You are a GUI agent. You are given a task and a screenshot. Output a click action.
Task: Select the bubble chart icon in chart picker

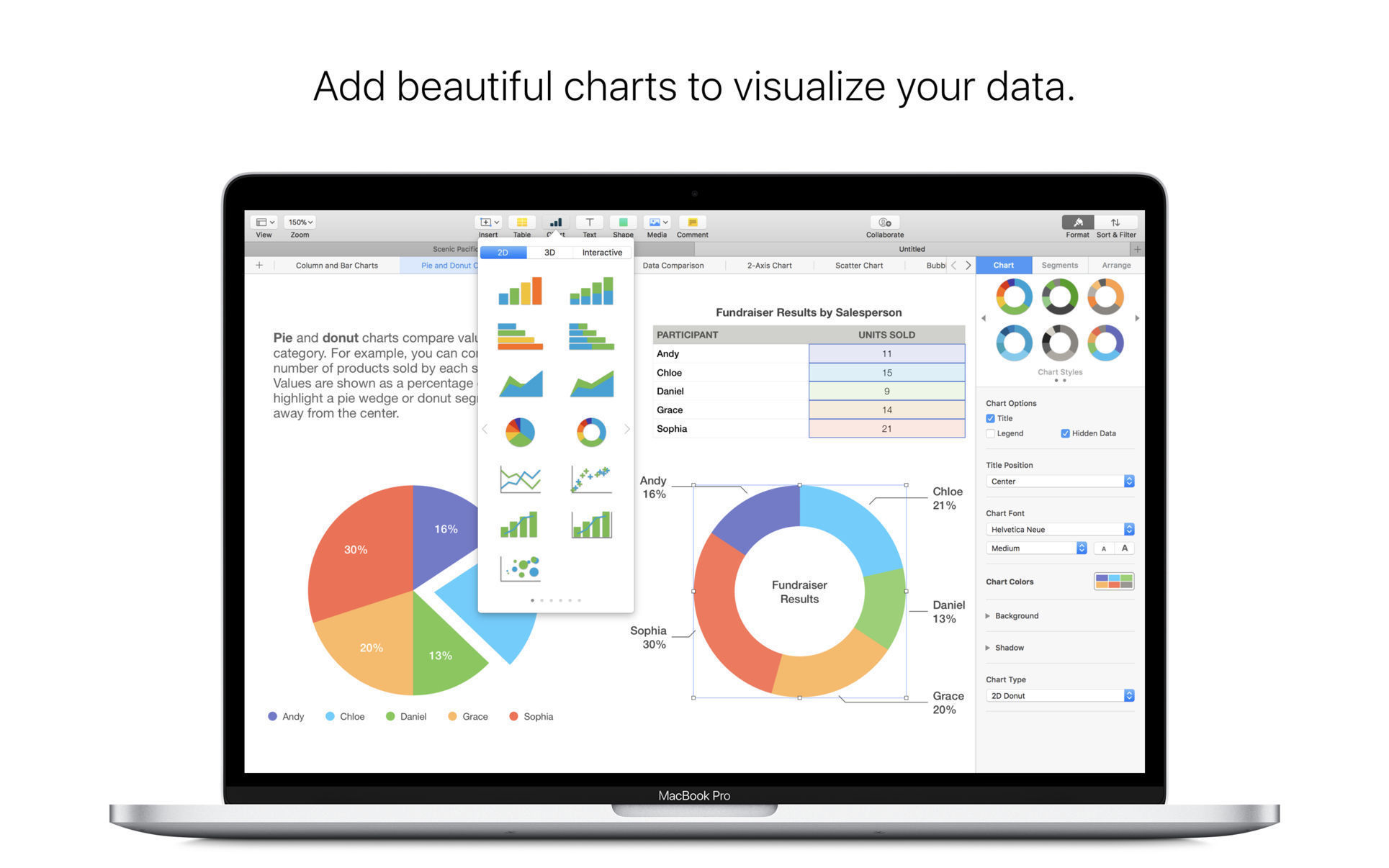pyautogui.click(x=518, y=570)
